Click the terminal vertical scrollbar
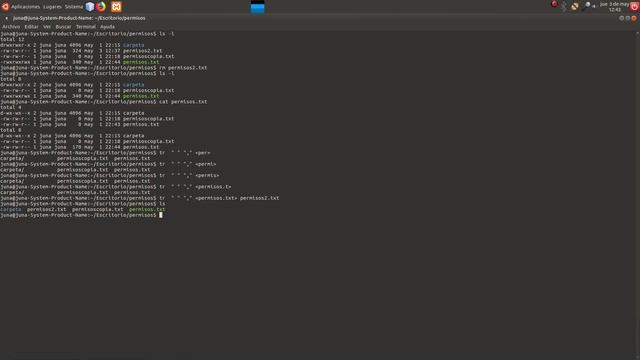640x360 pixels. click(638, 195)
